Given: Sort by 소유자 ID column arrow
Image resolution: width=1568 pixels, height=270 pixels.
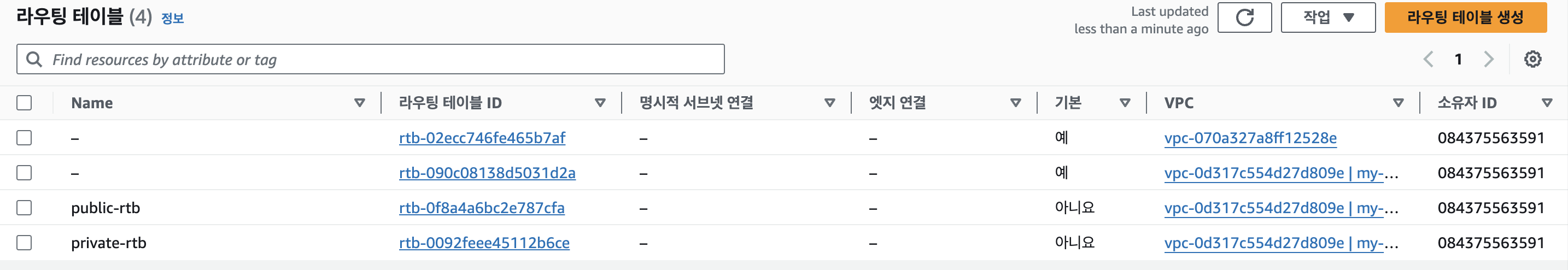Looking at the screenshot, I should coord(1547,103).
